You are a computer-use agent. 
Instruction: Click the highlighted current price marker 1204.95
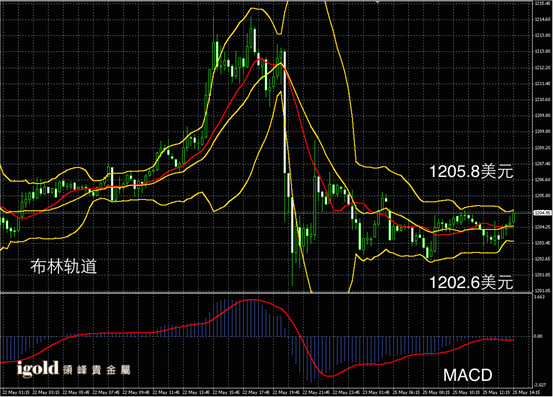click(542, 213)
